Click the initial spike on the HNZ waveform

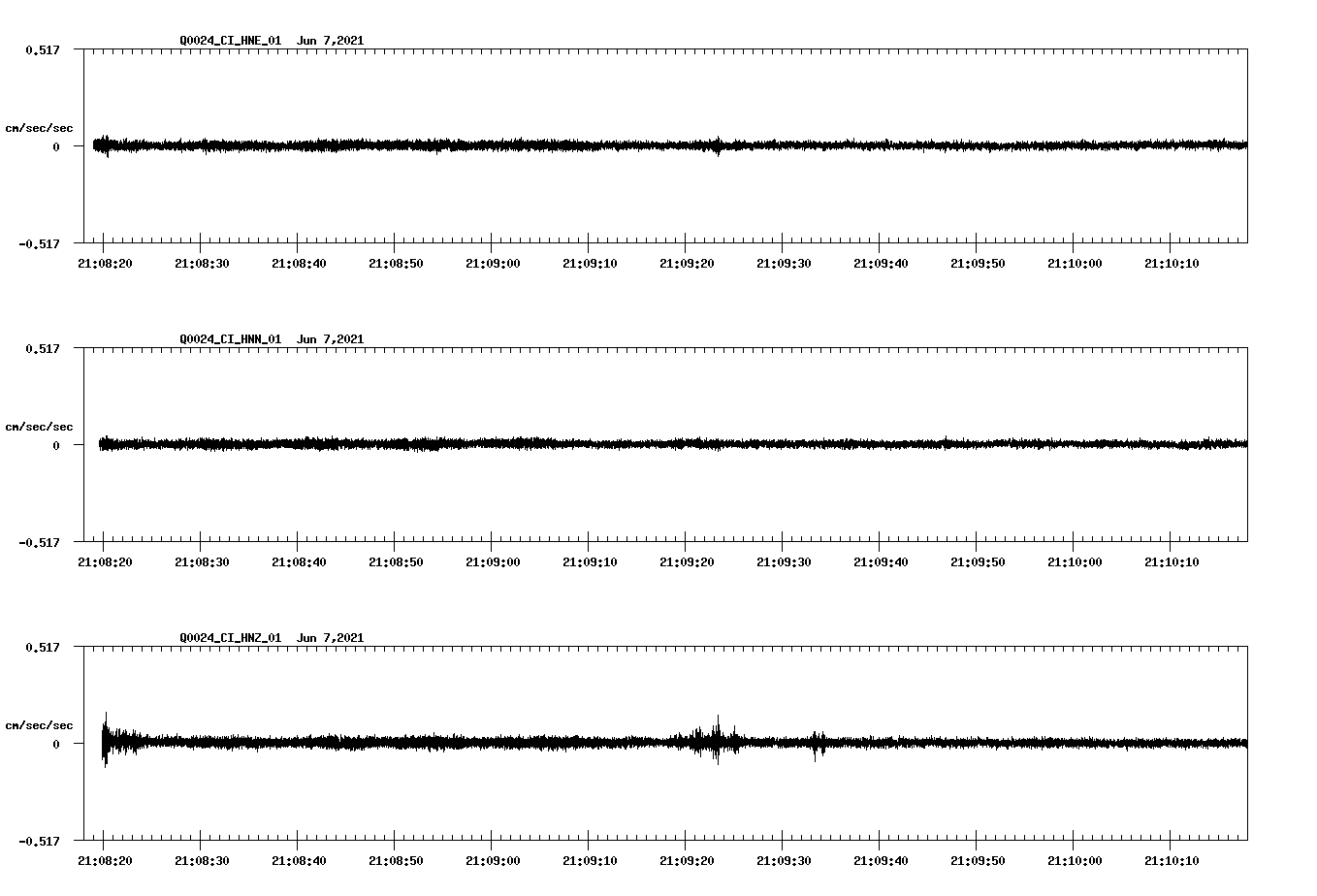click(105, 740)
